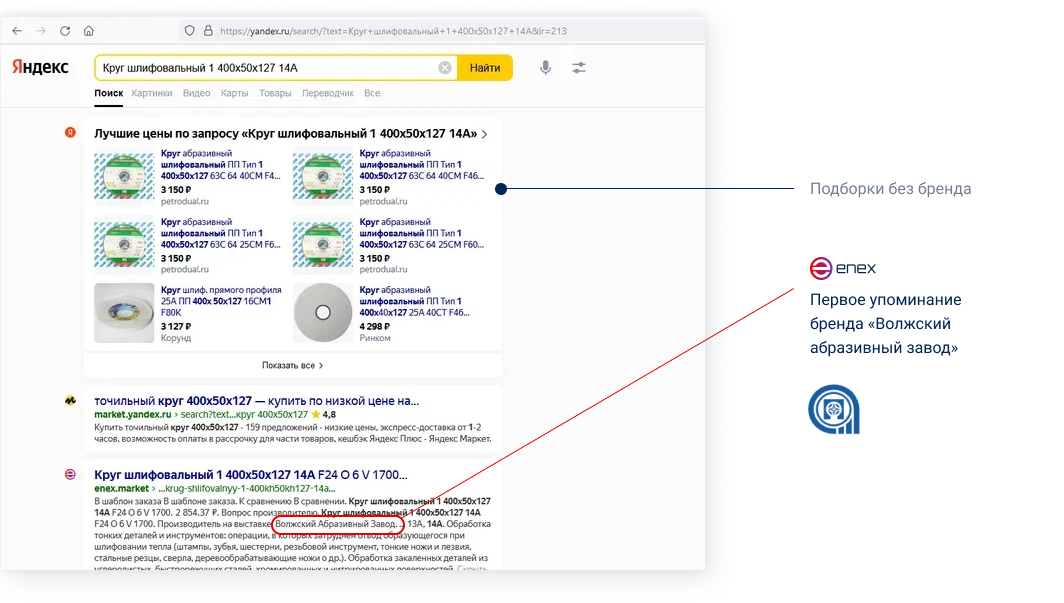Open the Карты tab
Screen dimensions: 1064x603
[234, 93]
